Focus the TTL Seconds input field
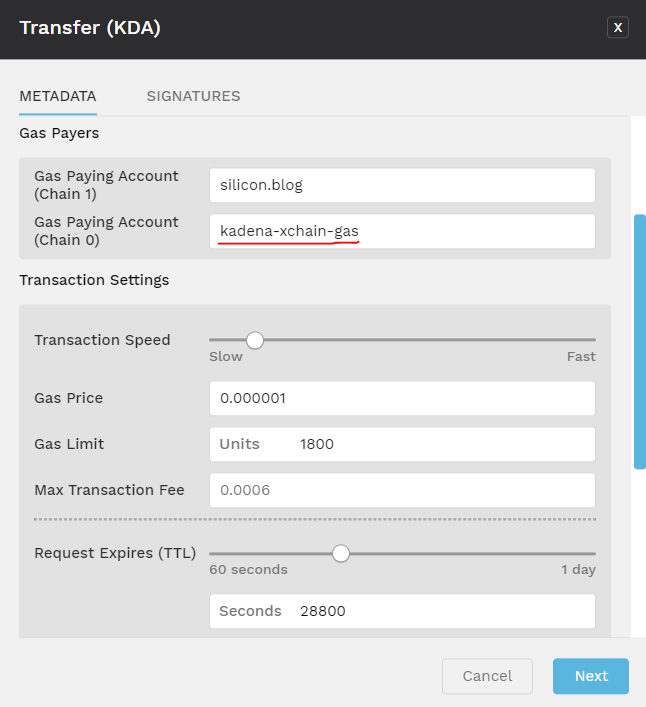This screenshot has height=707, width=646. tap(402, 611)
